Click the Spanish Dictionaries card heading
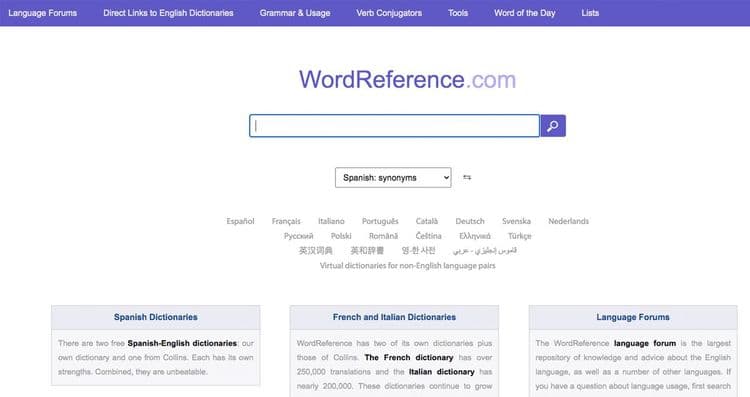Image resolution: width=750 pixels, height=397 pixels. [x=155, y=317]
